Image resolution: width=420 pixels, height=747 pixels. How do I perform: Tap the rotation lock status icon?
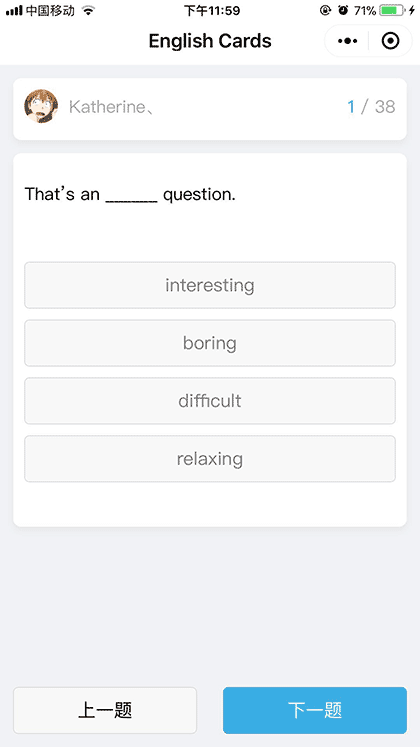(325, 10)
